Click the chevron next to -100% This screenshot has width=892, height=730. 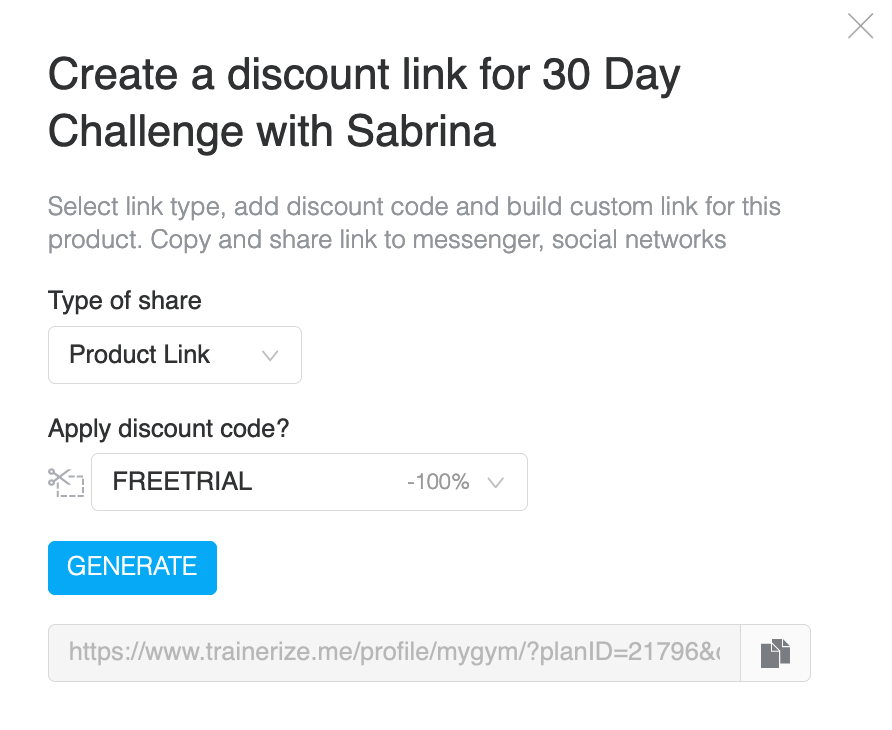coord(494,482)
